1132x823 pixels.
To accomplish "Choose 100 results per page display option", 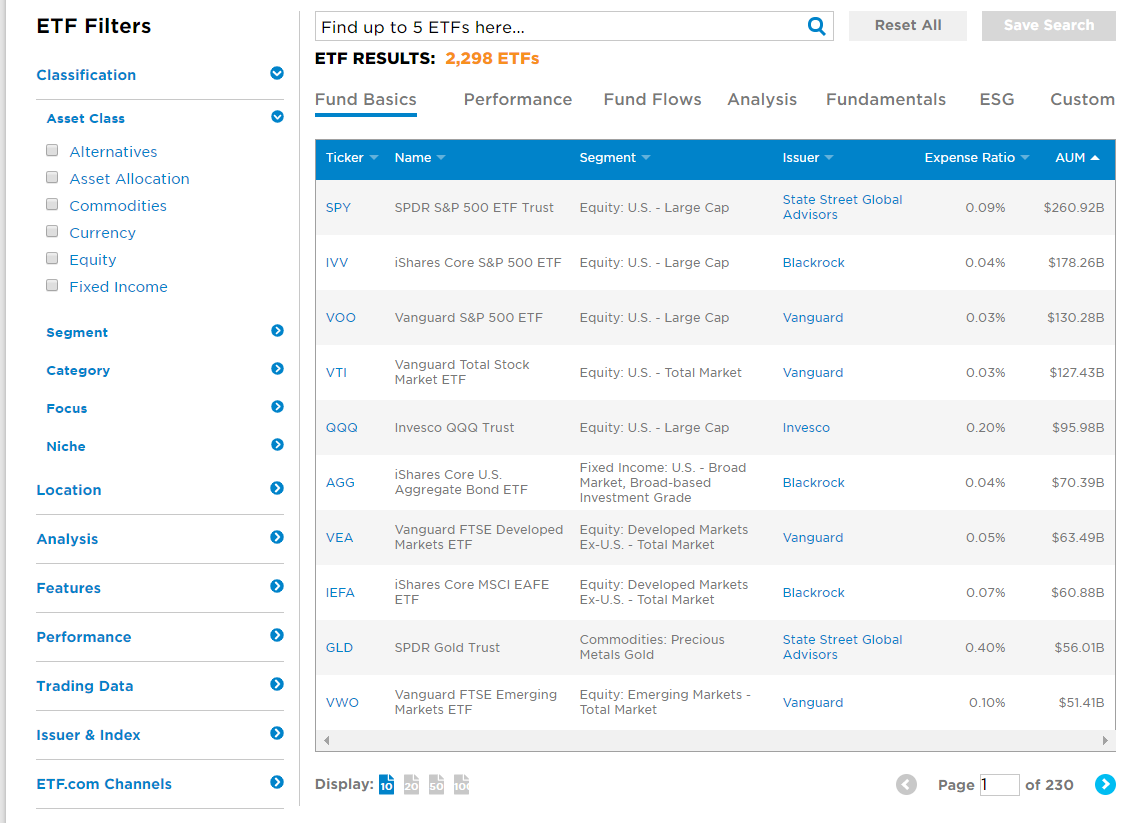I will click(x=461, y=785).
